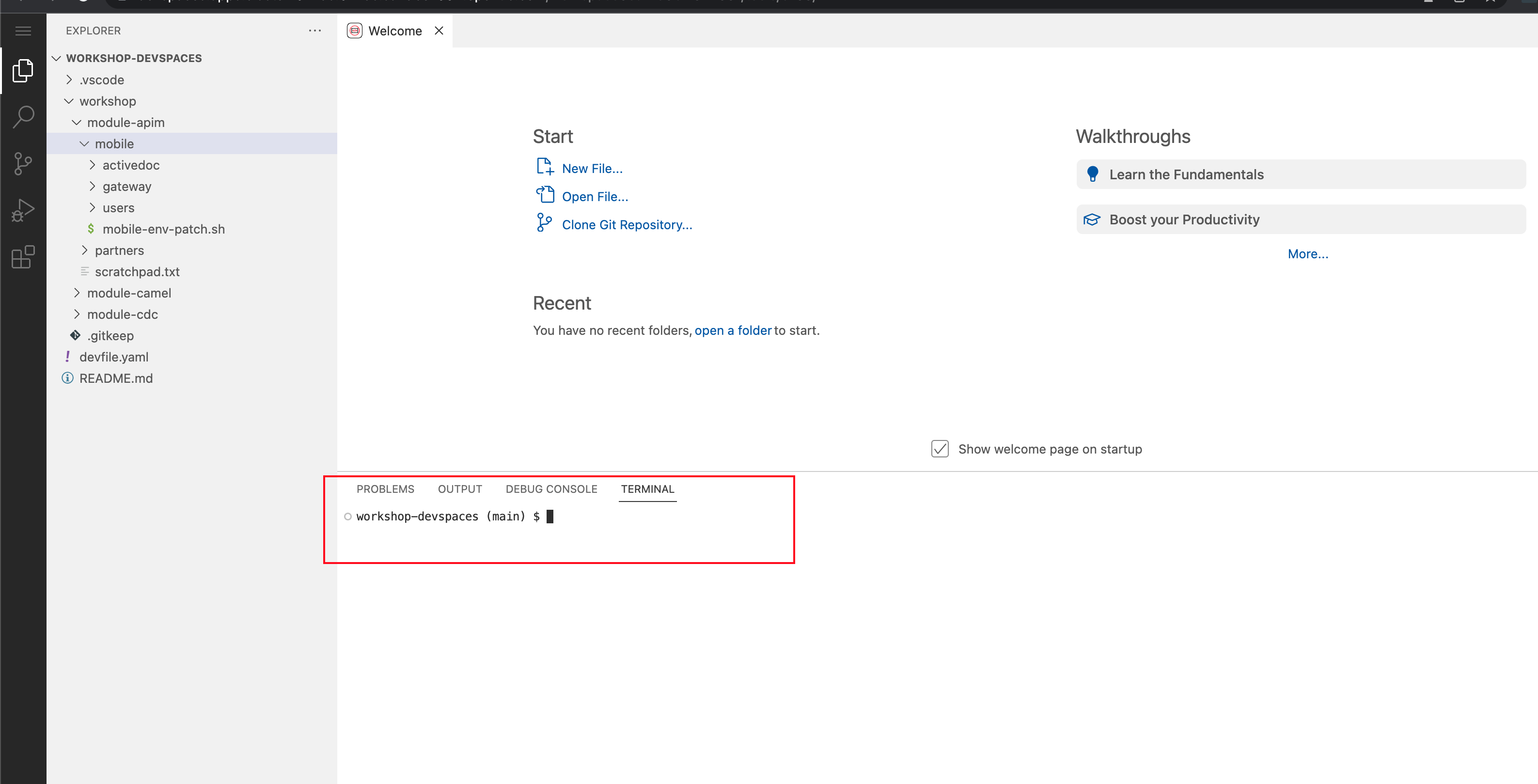Expand the .vscode folder

69,79
